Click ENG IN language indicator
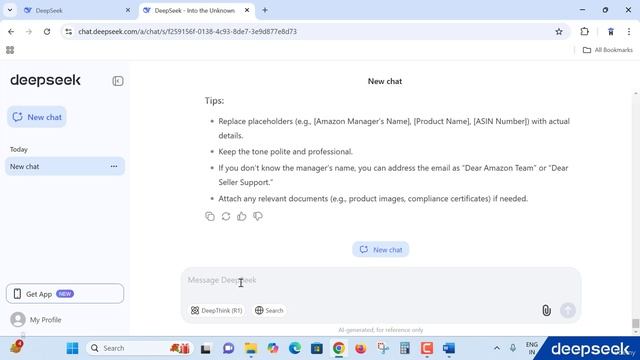The image size is (640, 360). coord(531,348)
